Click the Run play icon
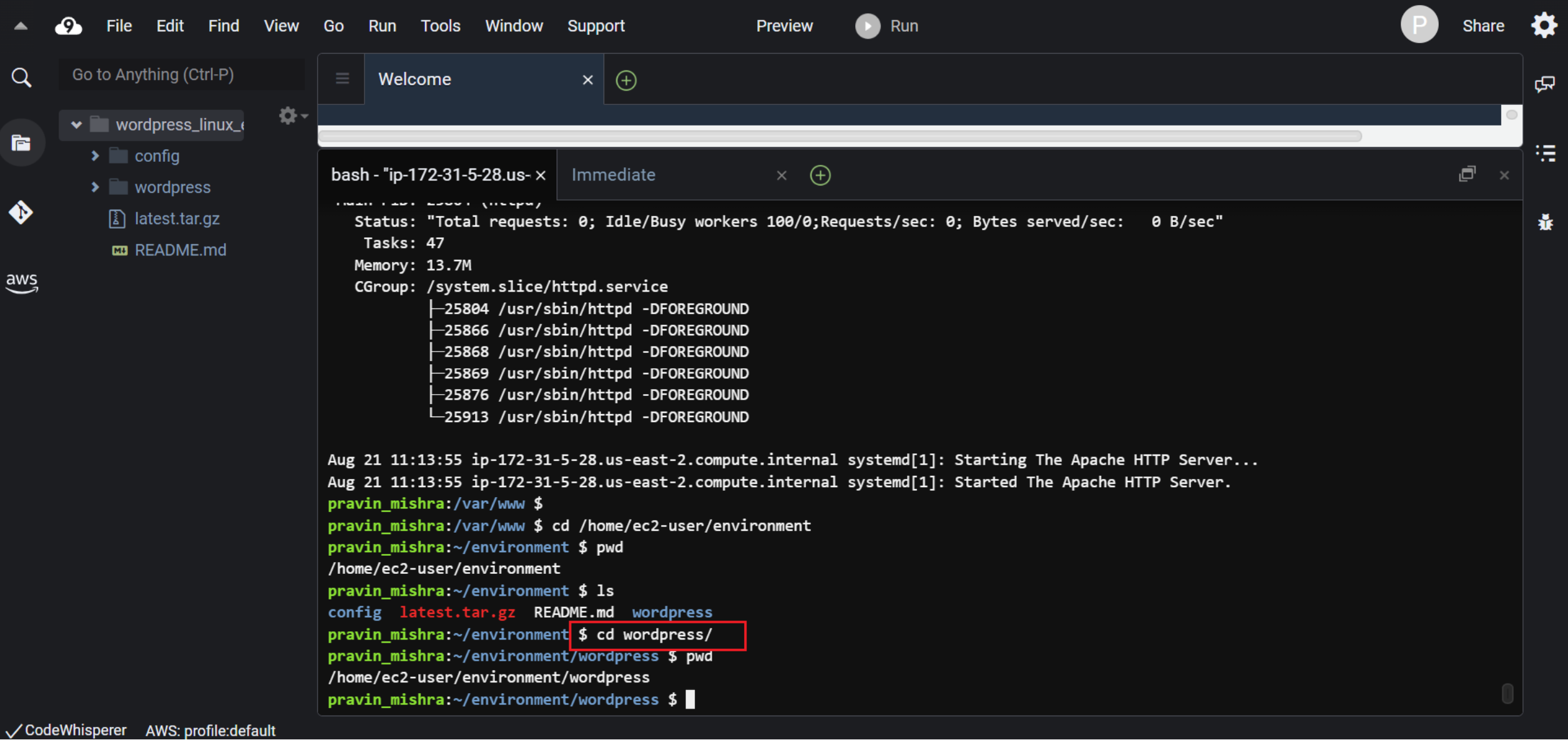Viewport: 1568px width, 740px height. 867,26
